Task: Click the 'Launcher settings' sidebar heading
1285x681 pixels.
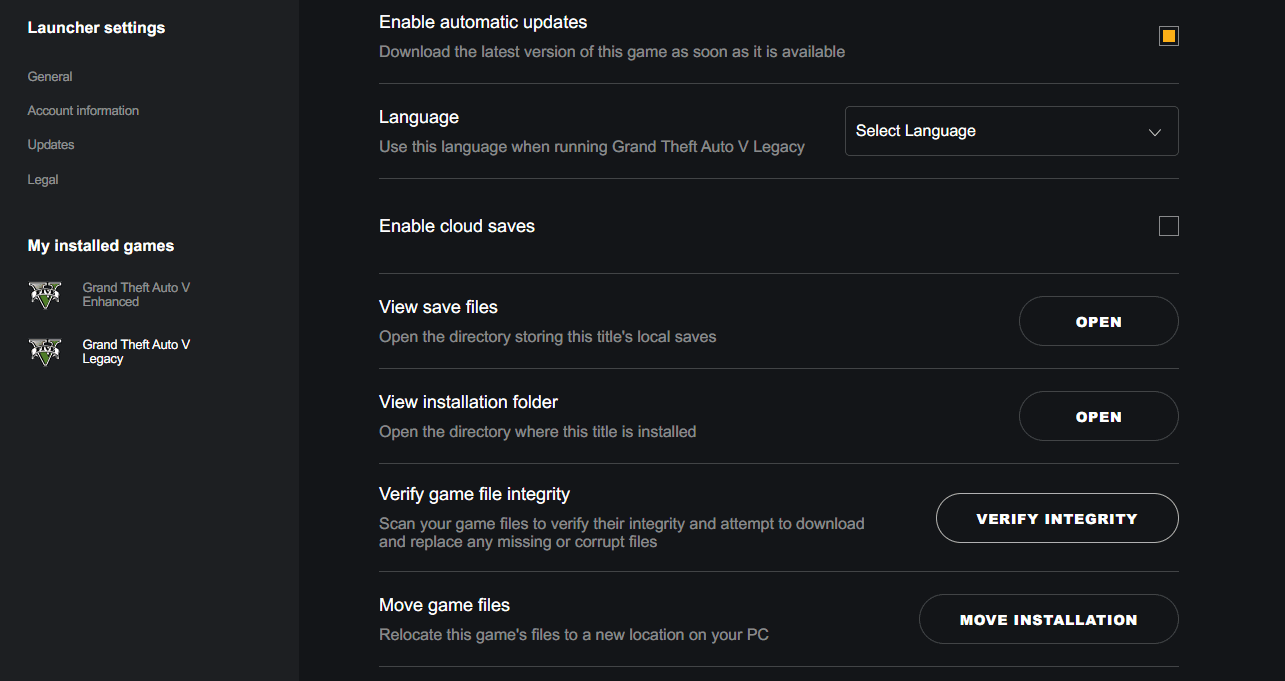Action: click(96, 28)
